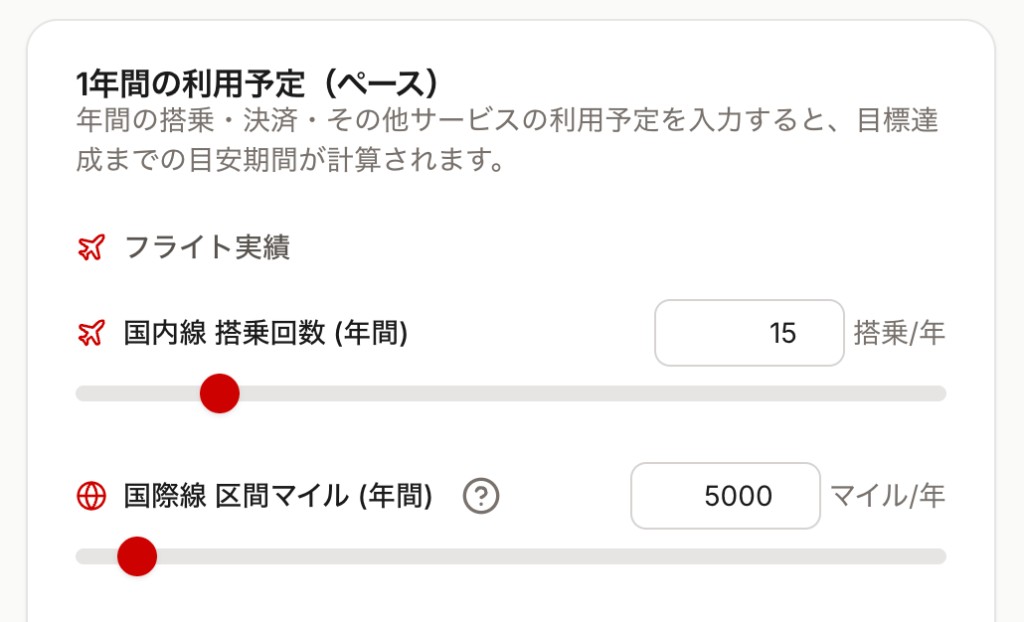Focus the 国内線 搭乗回数 input showing 15
The width and height of the screenshot is (1024, 622).
[x=749, y=333]
